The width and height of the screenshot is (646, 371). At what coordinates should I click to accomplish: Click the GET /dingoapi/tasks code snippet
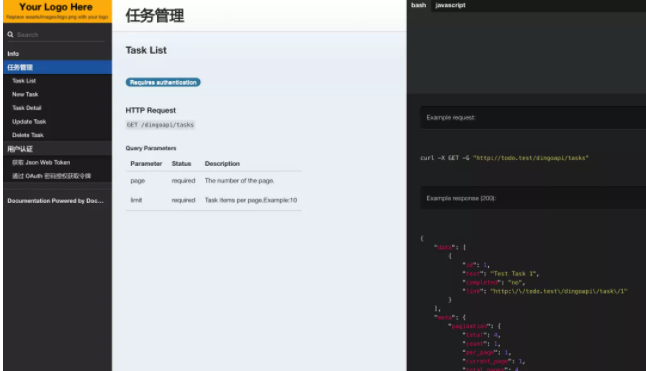pos(160,125)
